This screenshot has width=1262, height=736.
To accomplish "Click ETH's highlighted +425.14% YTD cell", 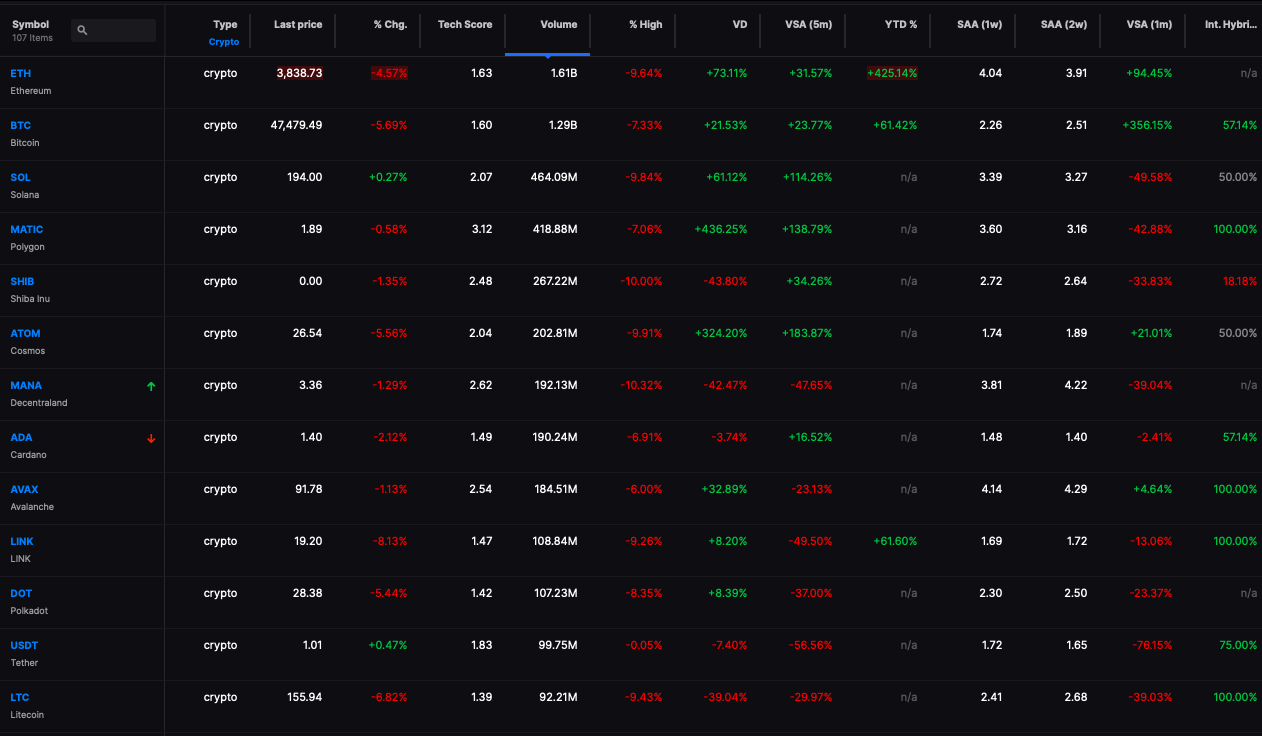I will pos(894,73).
